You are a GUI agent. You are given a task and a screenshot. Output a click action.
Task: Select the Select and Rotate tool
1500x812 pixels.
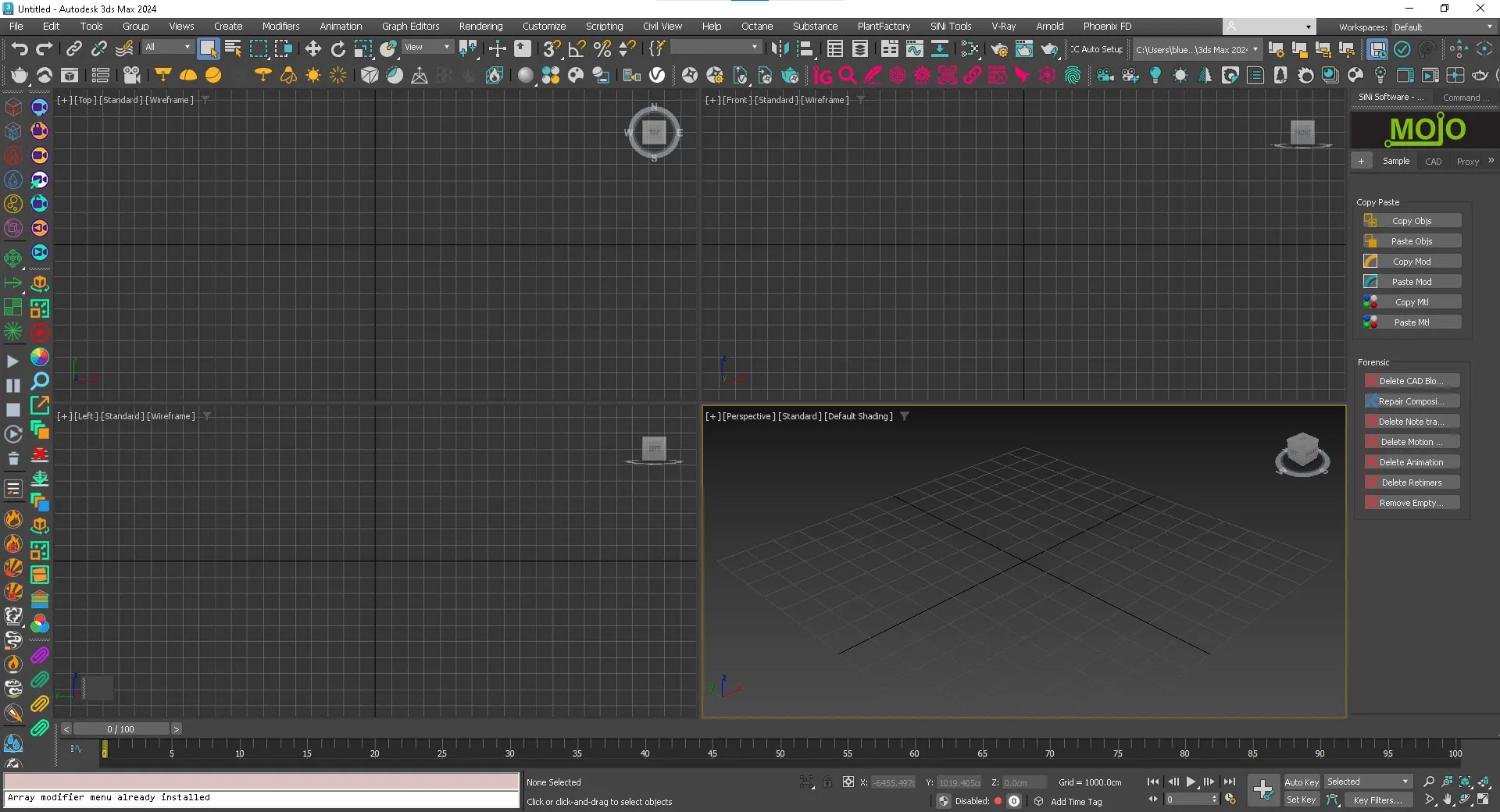[338, 48]
